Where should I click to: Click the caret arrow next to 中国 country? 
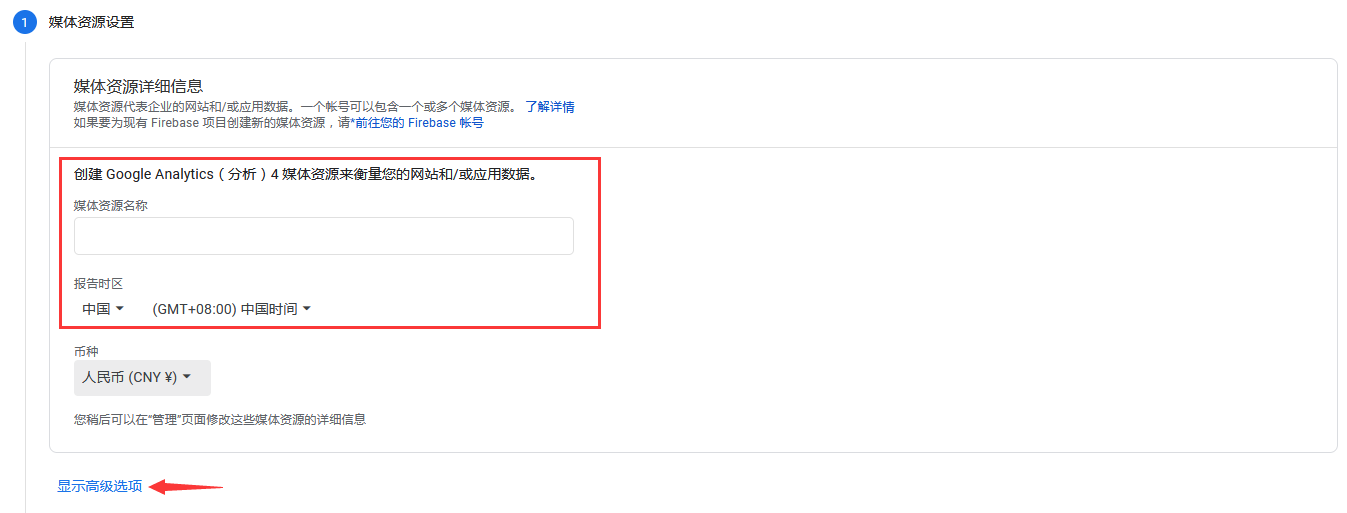pos(120,309)
